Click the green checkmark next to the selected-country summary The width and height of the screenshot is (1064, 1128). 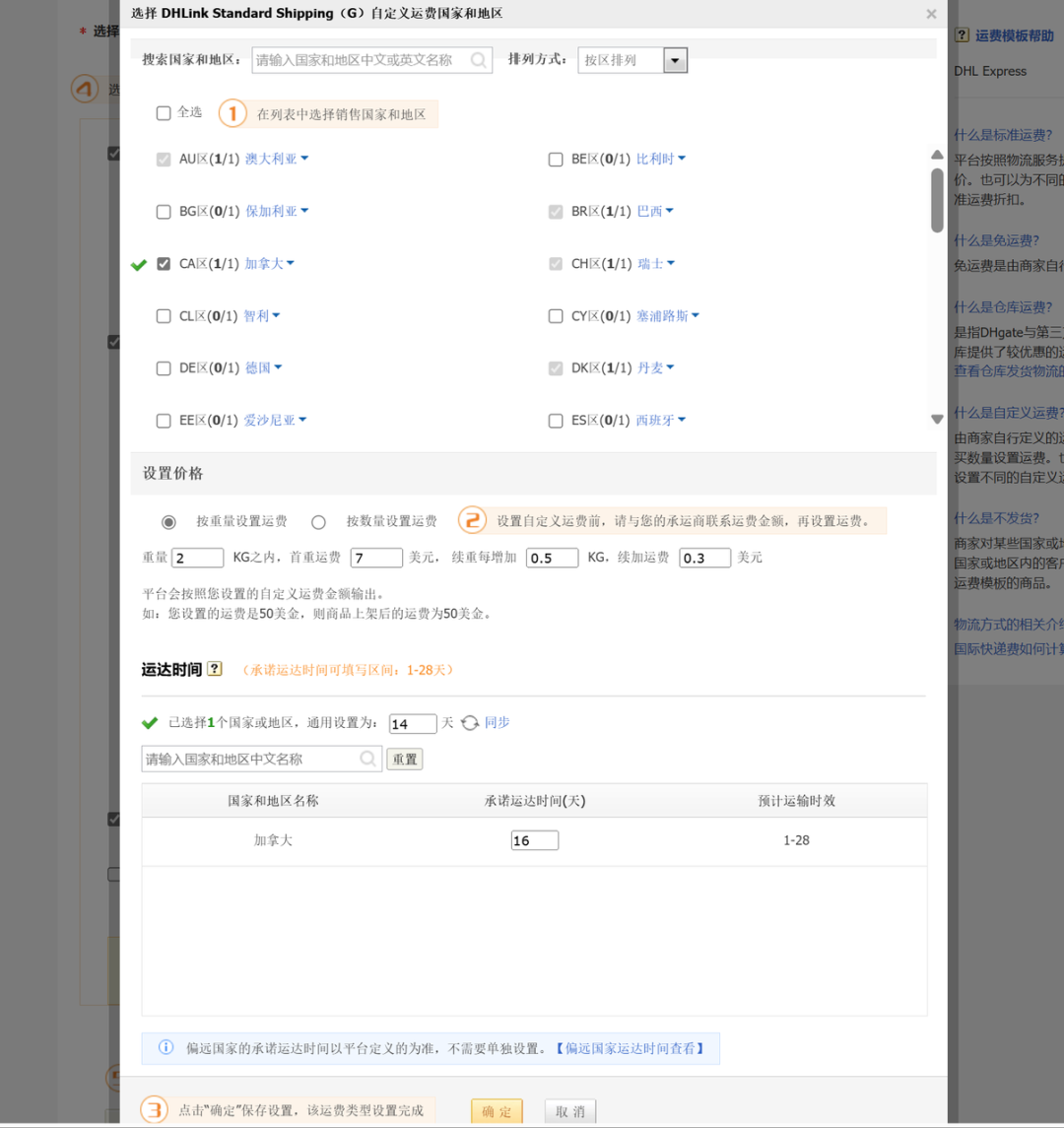point(150,723)
